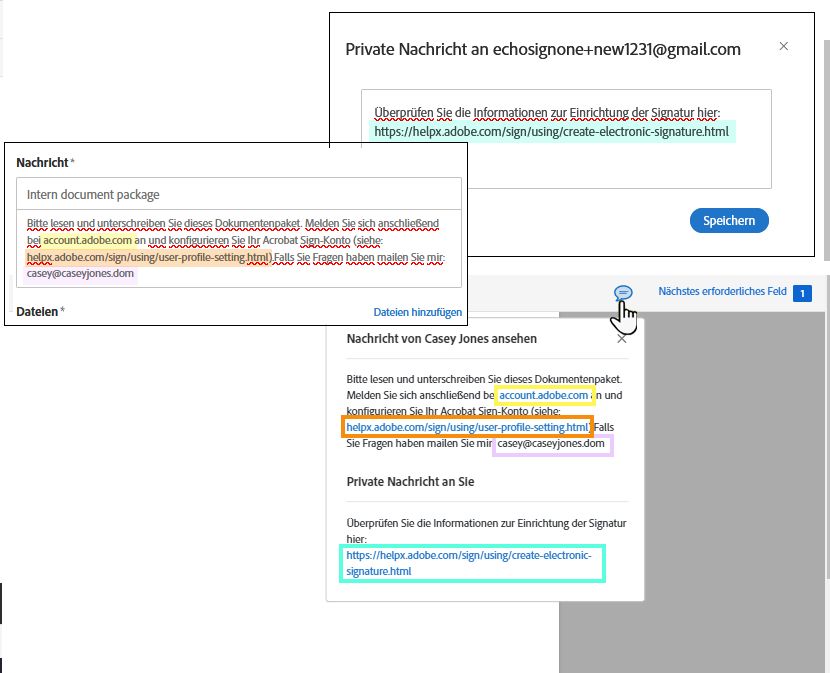
Task: Click Nachricht von Casey Jones ansehen heading
Action: tap(441, 339)
